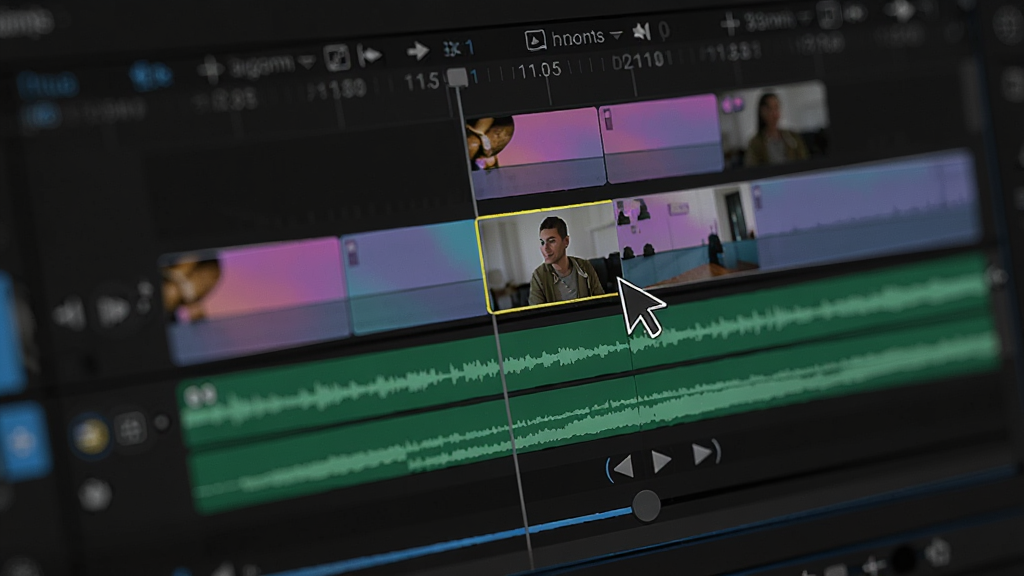
Task: Click the "11.5" time label on the ruler
Action: tap(422, 82)
